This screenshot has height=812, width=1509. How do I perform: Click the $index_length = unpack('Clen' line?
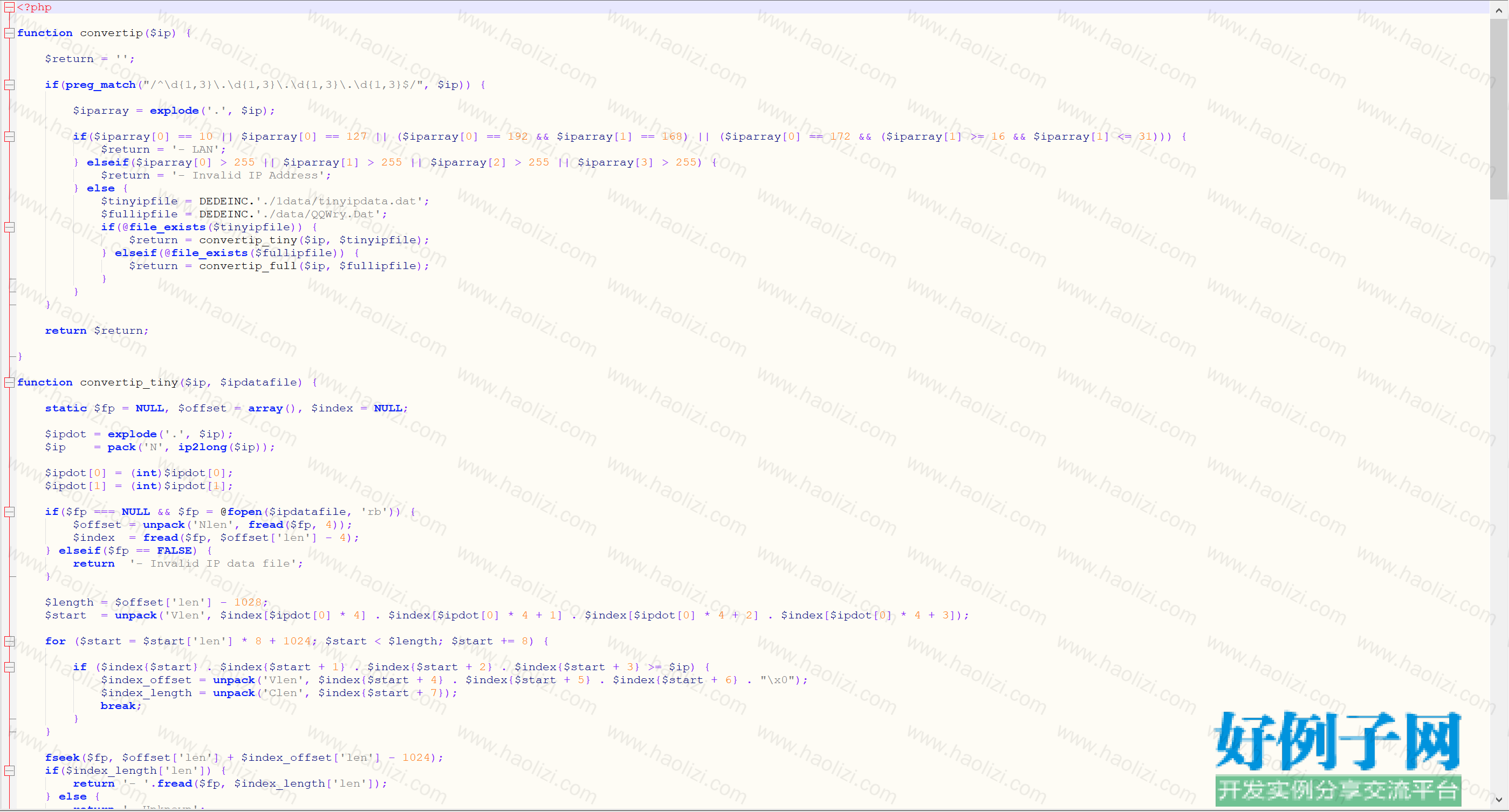click(279, 692)
